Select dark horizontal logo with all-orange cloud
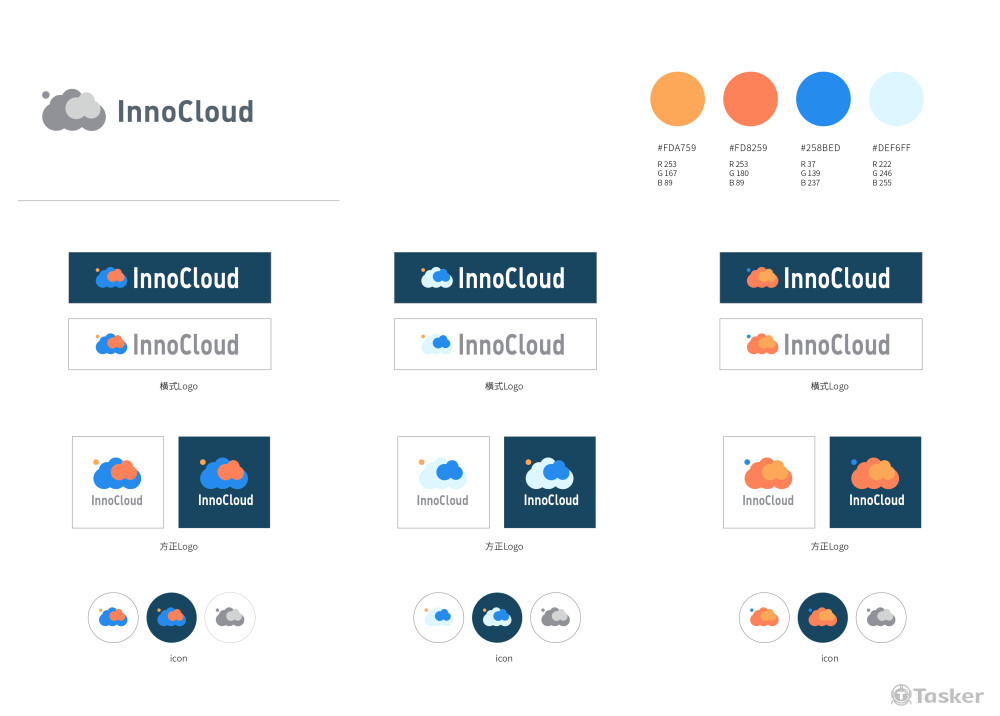 click(x=821, y=277)
